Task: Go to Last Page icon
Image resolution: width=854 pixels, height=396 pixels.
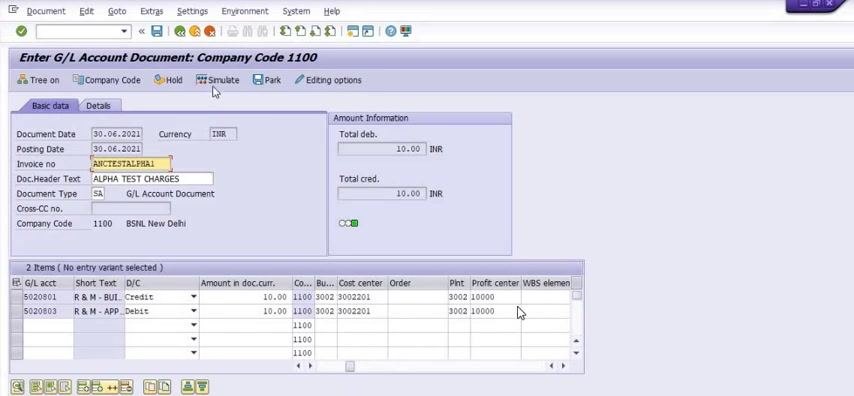Action: [x=330, y=32]
